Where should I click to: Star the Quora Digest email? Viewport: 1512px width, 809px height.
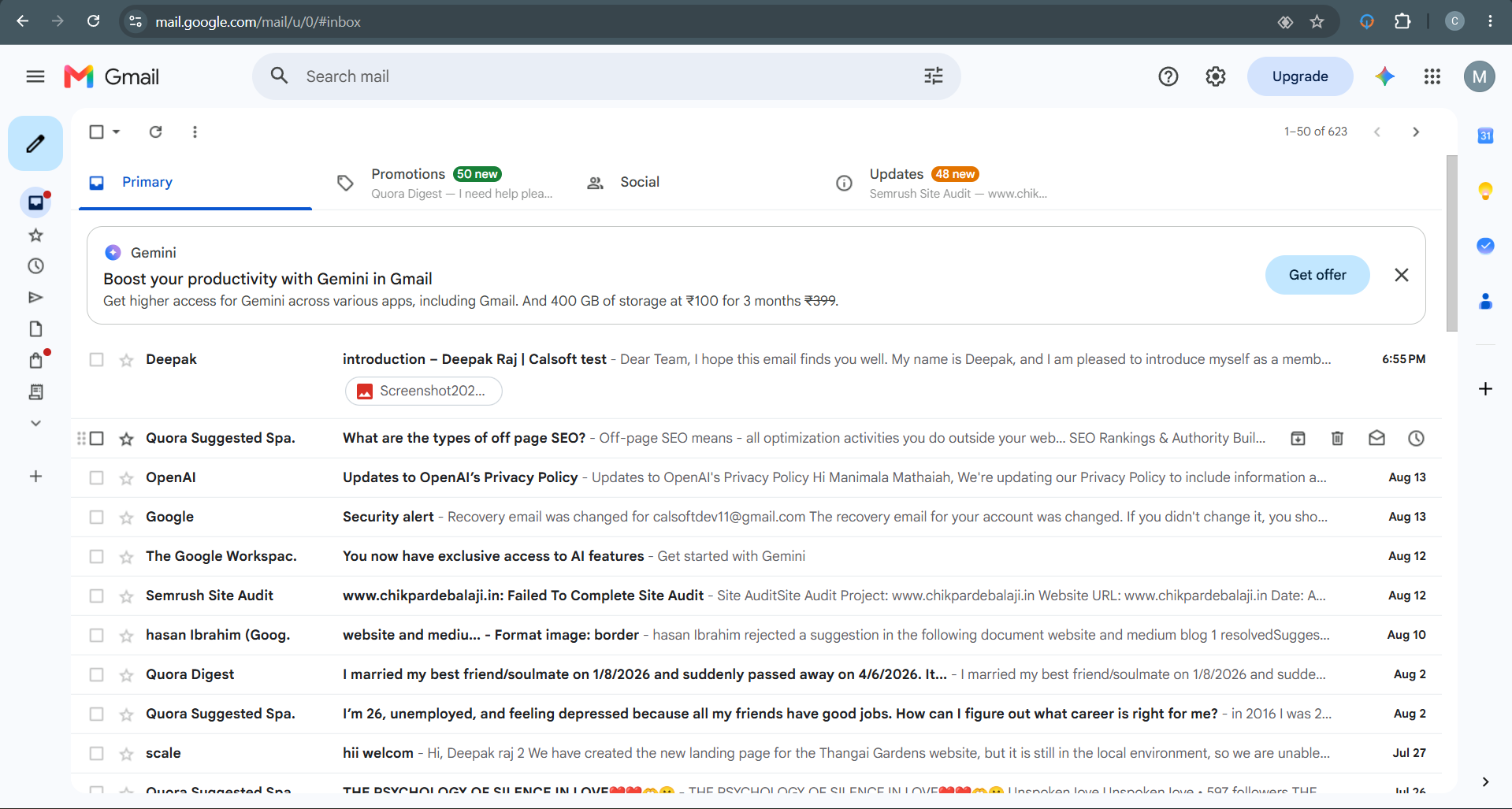coord(126,675)
